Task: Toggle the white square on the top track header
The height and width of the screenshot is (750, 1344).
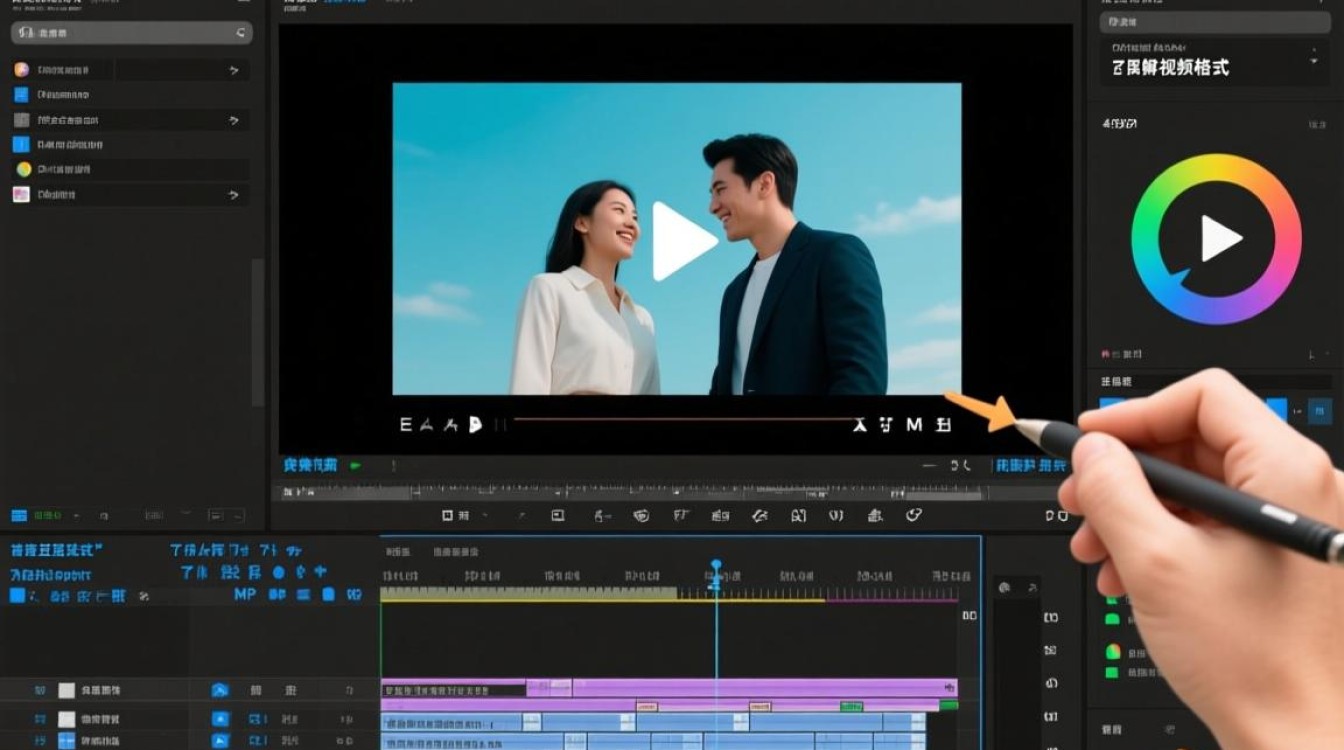Action: point(66,690)
